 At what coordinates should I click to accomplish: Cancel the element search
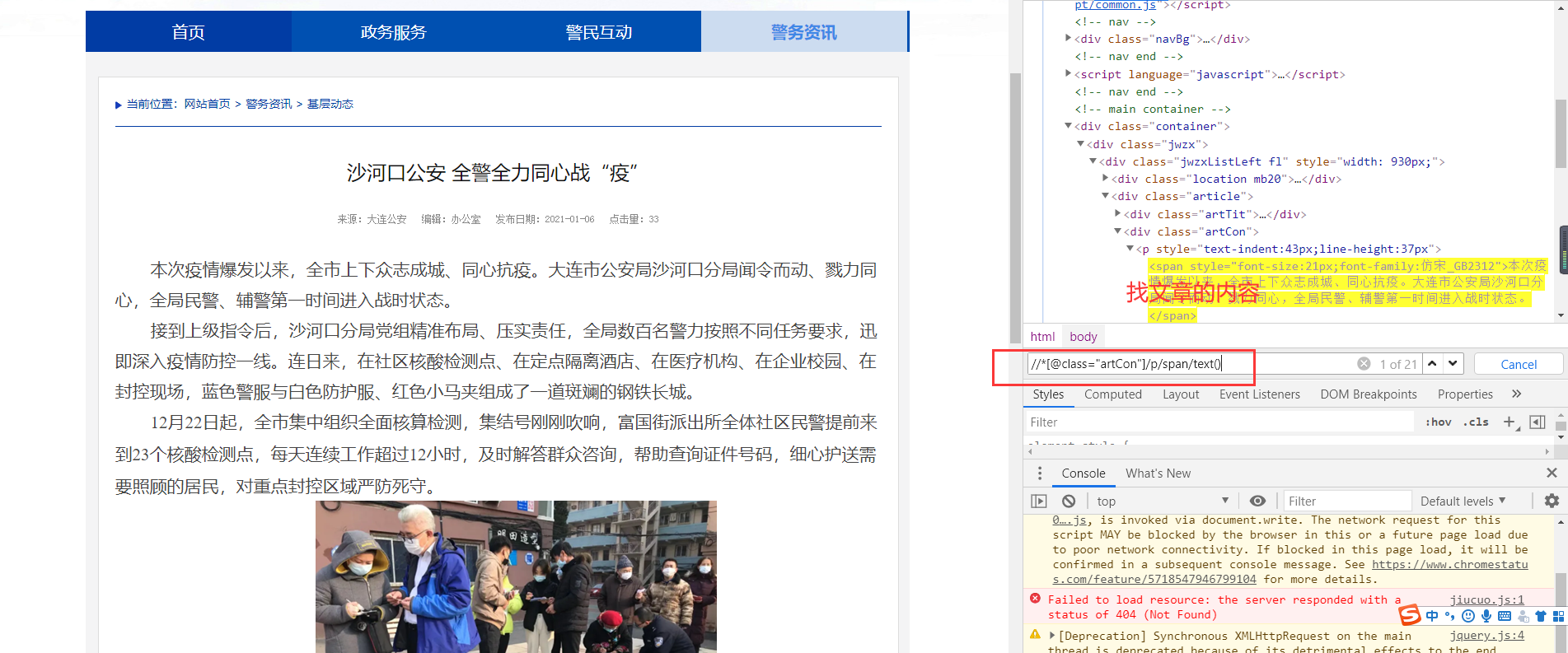(x=1519, y=364)
